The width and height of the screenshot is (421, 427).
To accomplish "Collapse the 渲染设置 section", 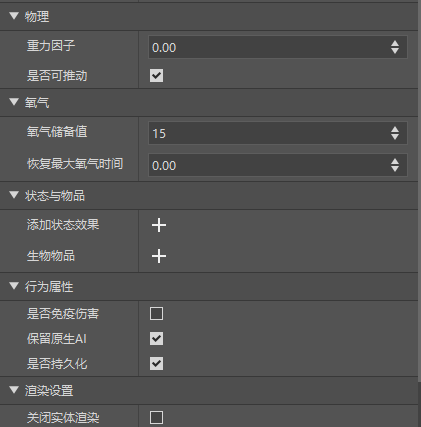I will 14,390.
